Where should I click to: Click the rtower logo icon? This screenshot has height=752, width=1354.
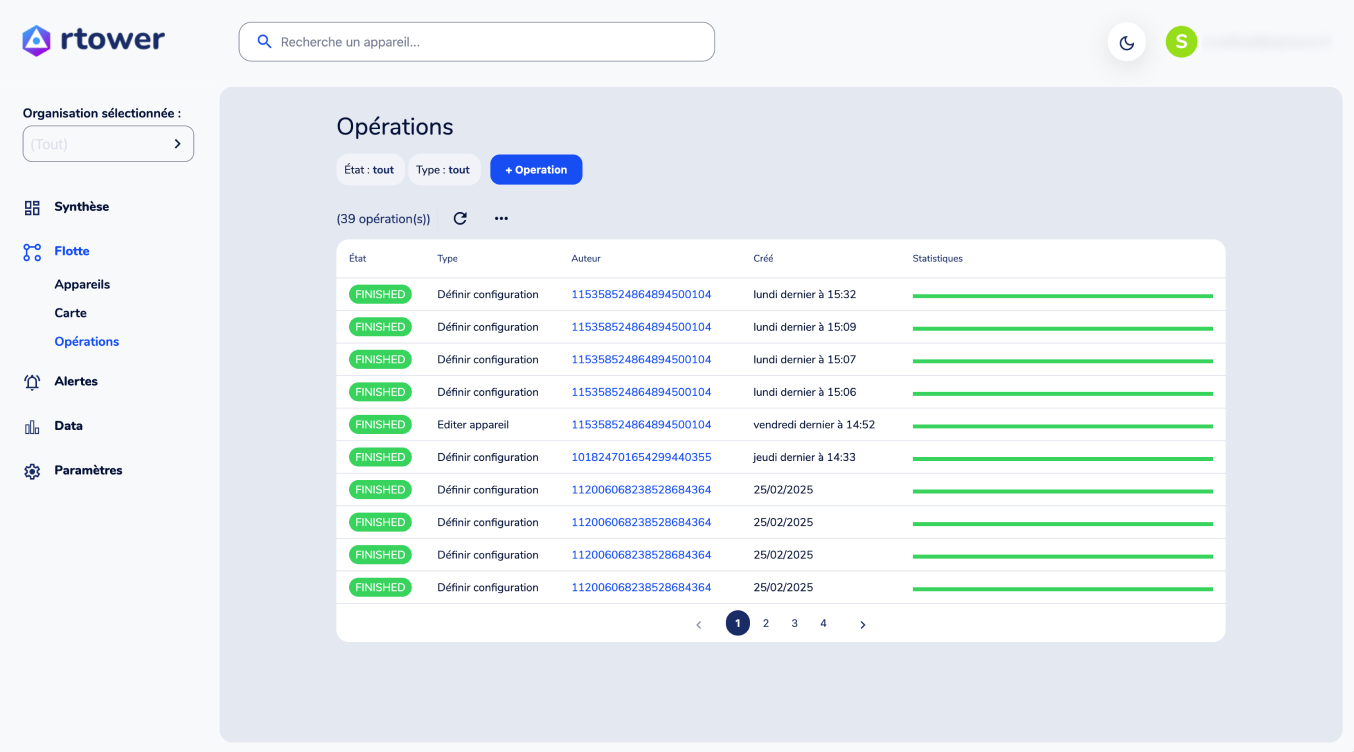[36, 40]
